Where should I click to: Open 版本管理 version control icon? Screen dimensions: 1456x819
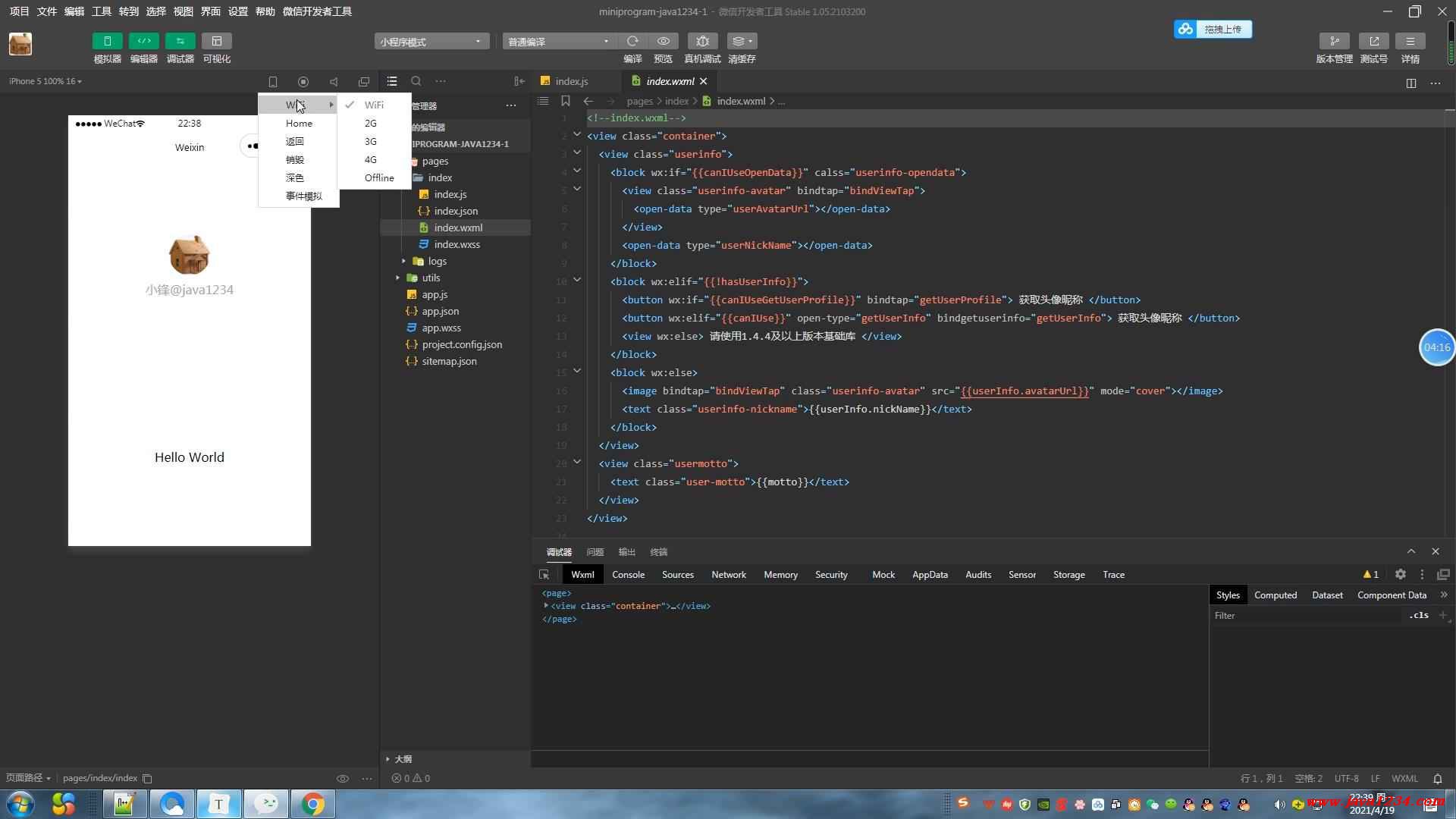[x=1334, y=41]
